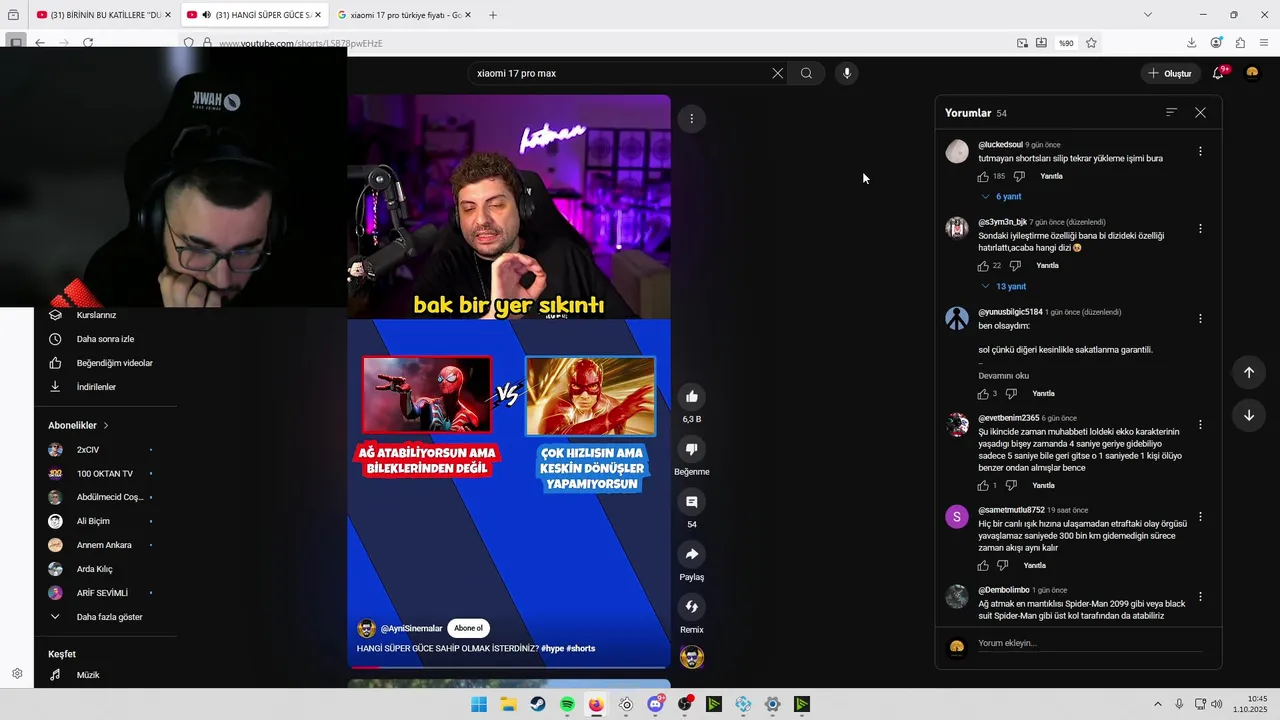This screenshot has width=1280, height=720.
Task: Expand the 13 yanıt replies
Action: (x=1003, y=287)
